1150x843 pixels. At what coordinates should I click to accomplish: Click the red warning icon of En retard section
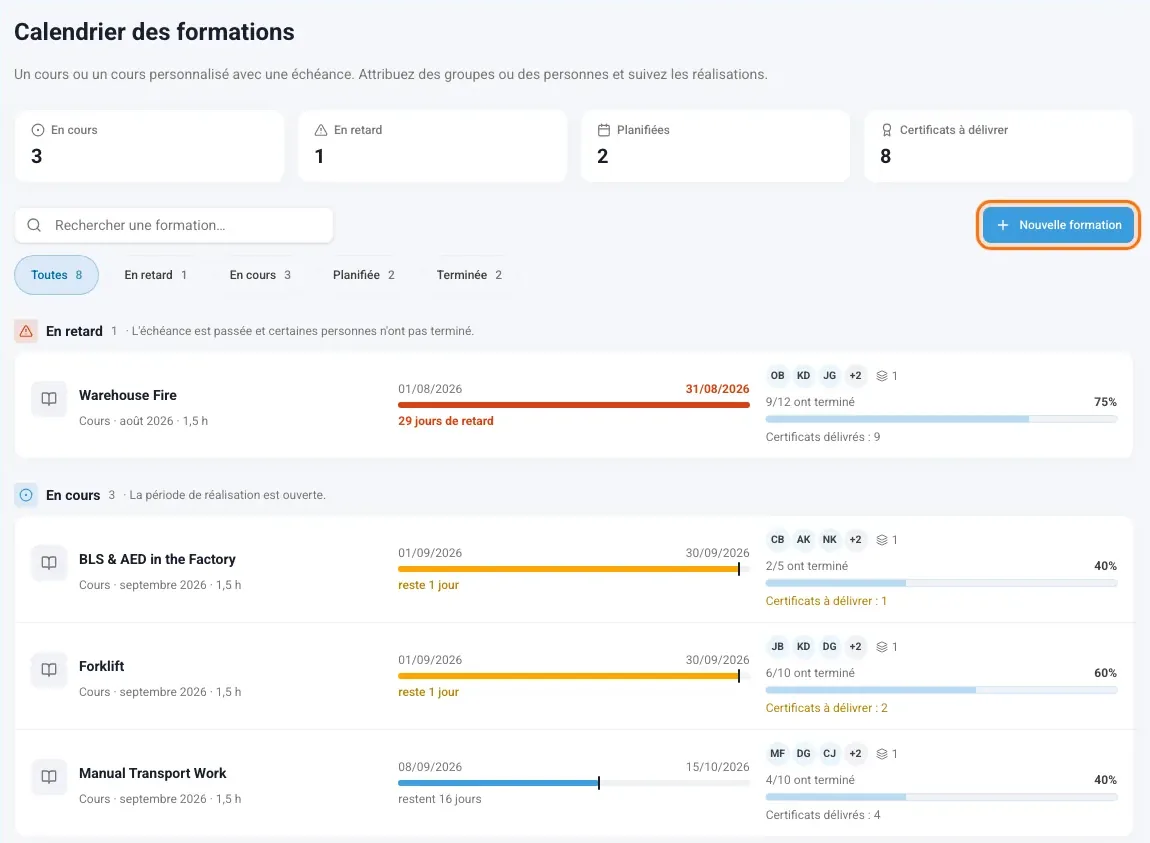point(26,331)
